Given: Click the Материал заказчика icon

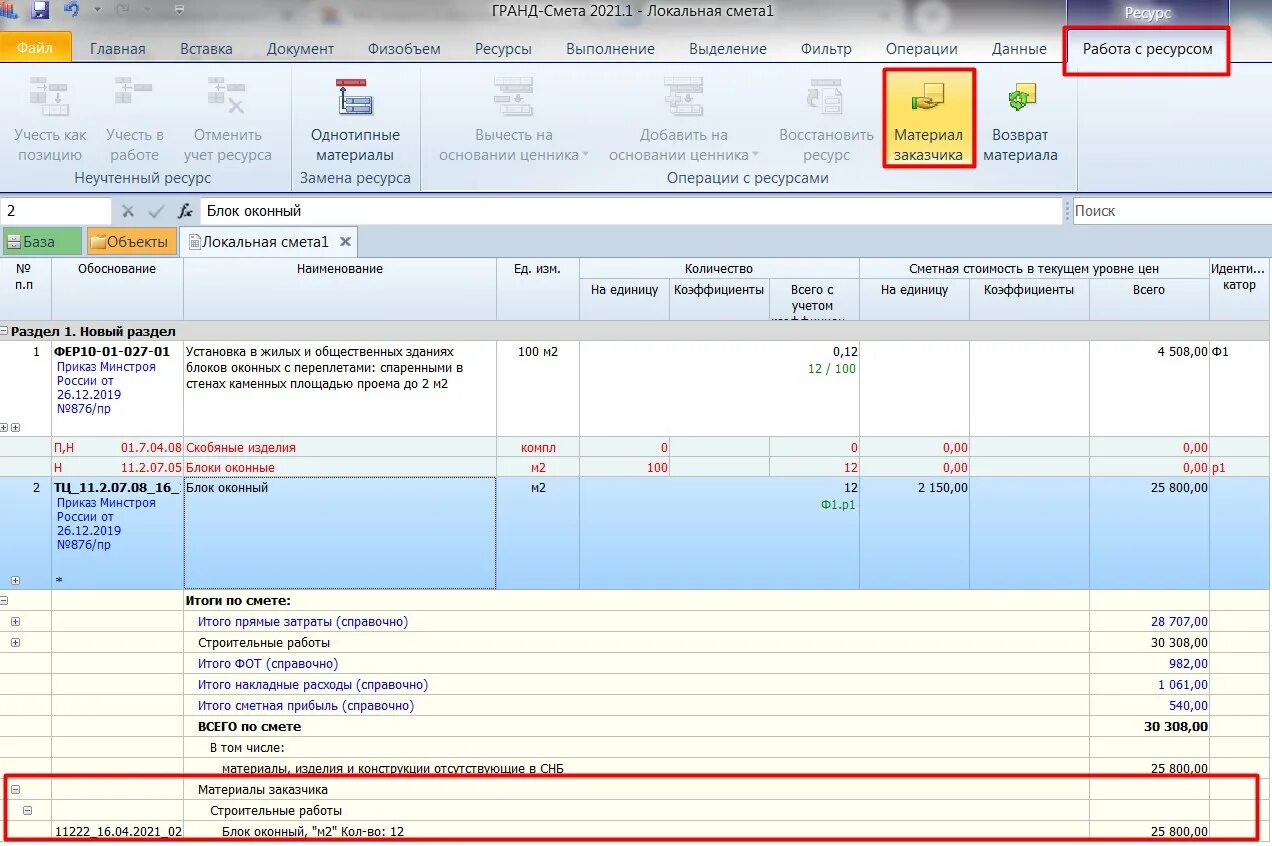Looking at the screenshot, I should 928,97.
